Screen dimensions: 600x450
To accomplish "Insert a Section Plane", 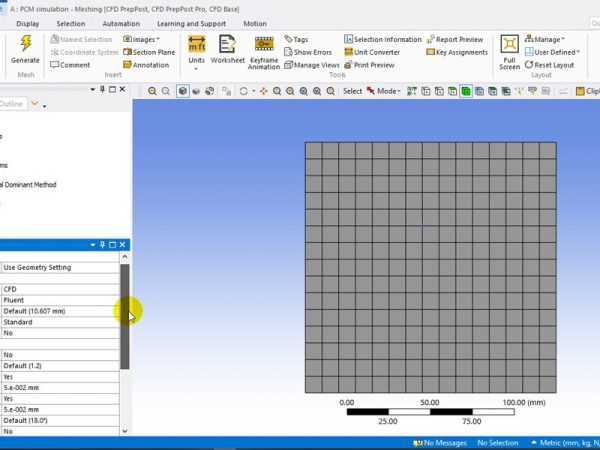I will tap(149, 52).
